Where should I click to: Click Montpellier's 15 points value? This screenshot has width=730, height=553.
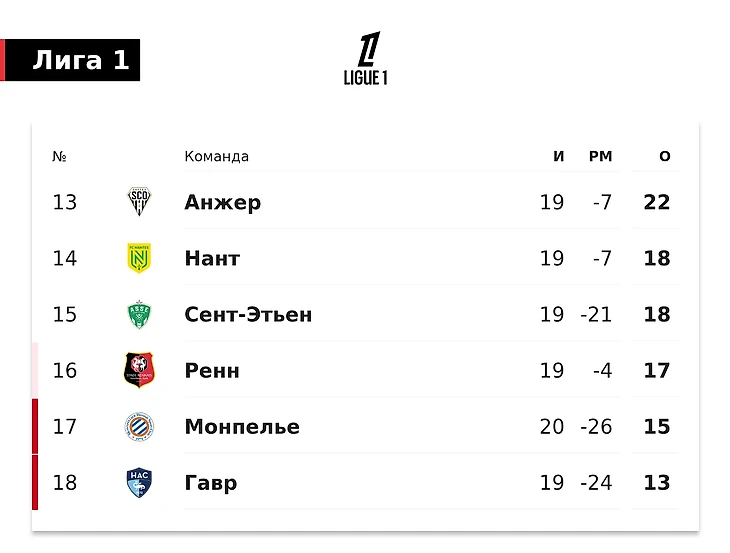click(x=657, y=427)
